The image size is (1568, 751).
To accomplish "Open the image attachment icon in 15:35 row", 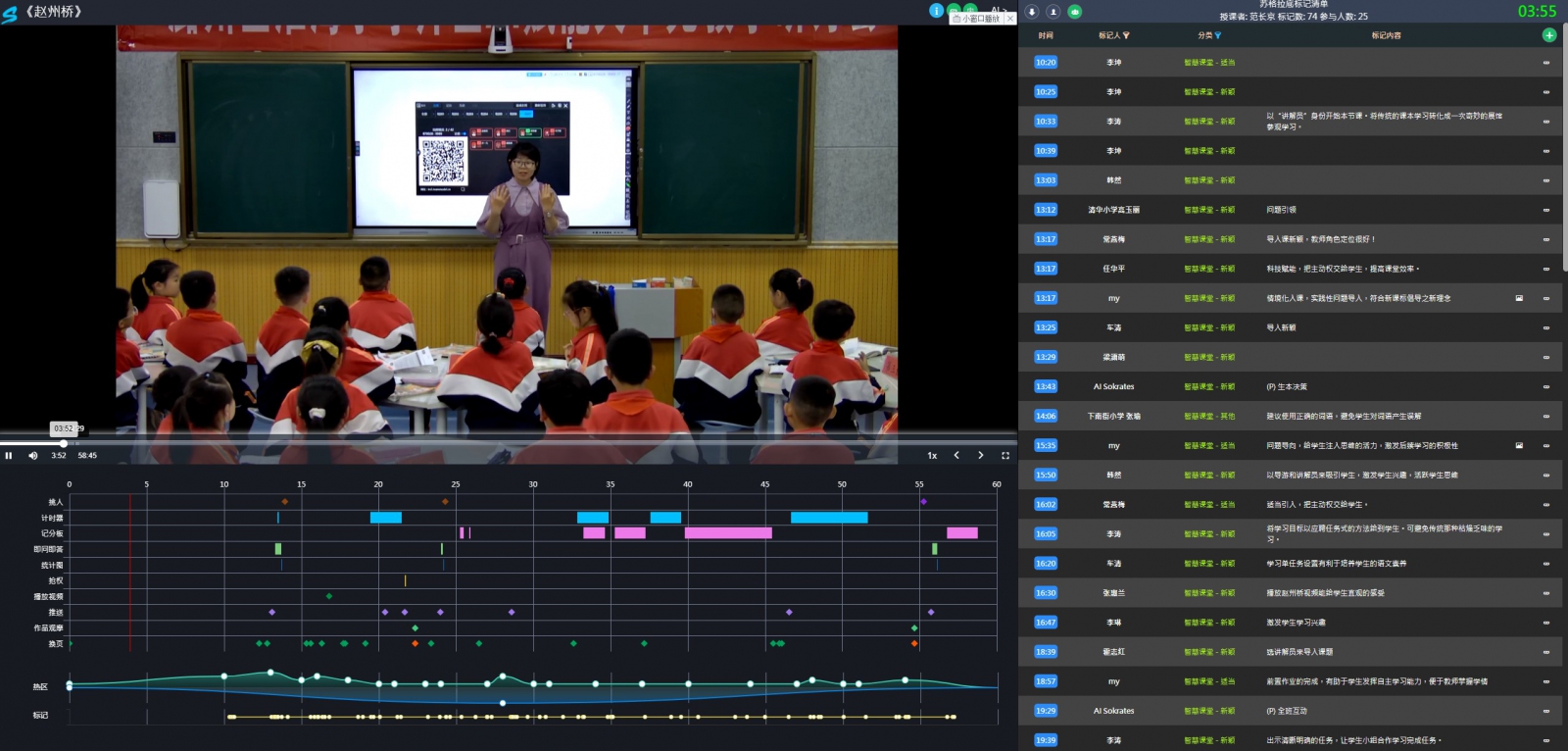I will pos(1519,445).
